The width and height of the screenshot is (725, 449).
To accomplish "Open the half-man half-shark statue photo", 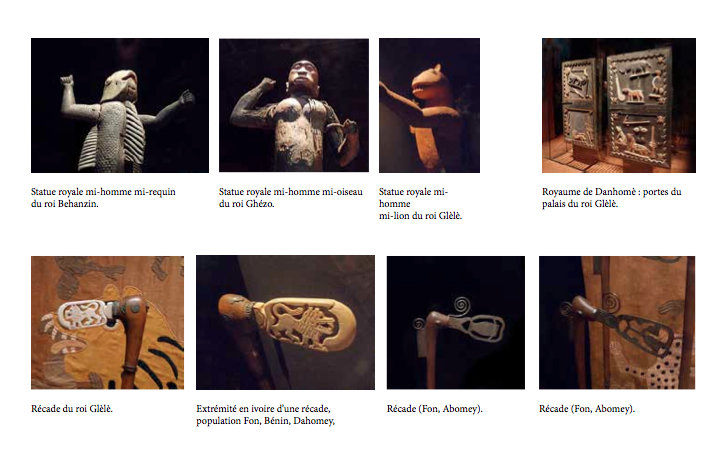I will 120,105.
